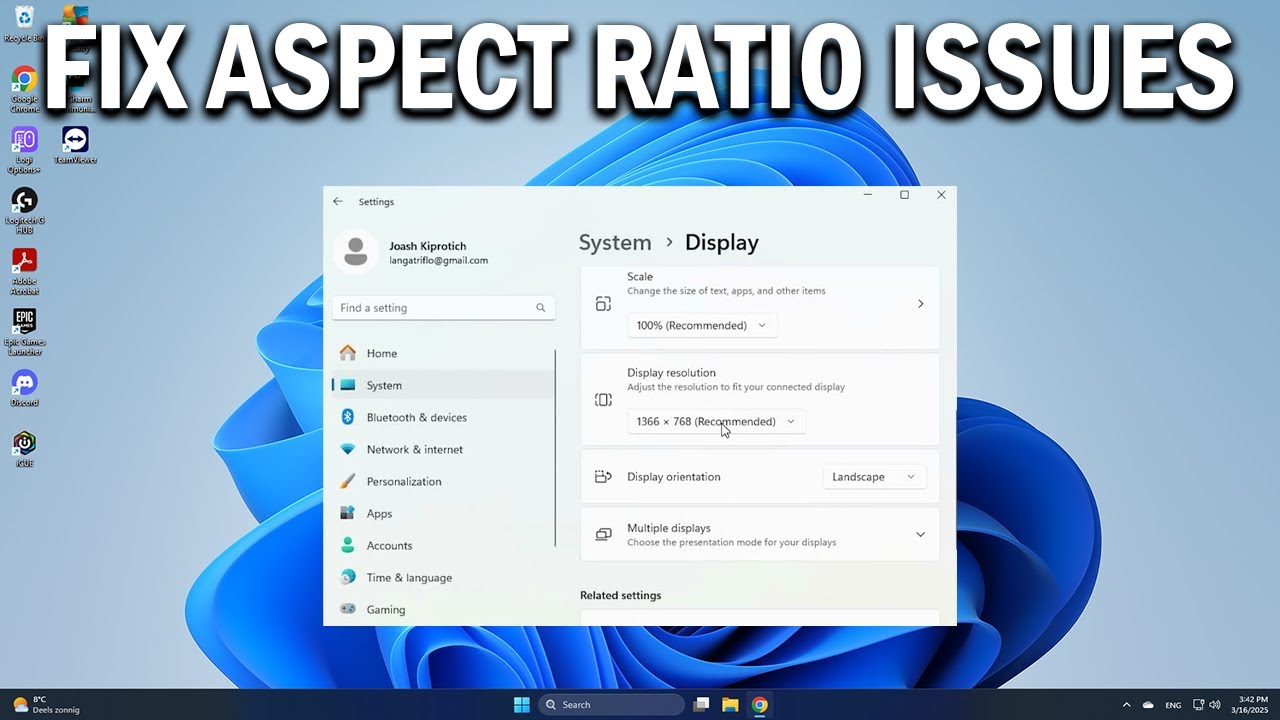Viewport: 1280px width, 720px height.
Task: Open Network & internet settings
Action: (443, 449)
